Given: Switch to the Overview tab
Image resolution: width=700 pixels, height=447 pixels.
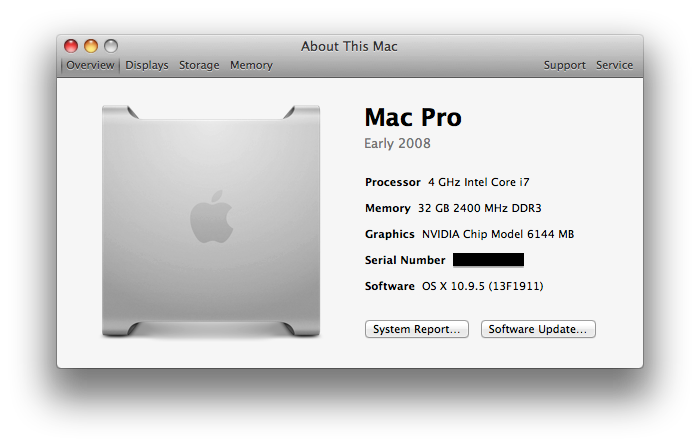Looking at the screenshot, I should (x=90, y=65).
